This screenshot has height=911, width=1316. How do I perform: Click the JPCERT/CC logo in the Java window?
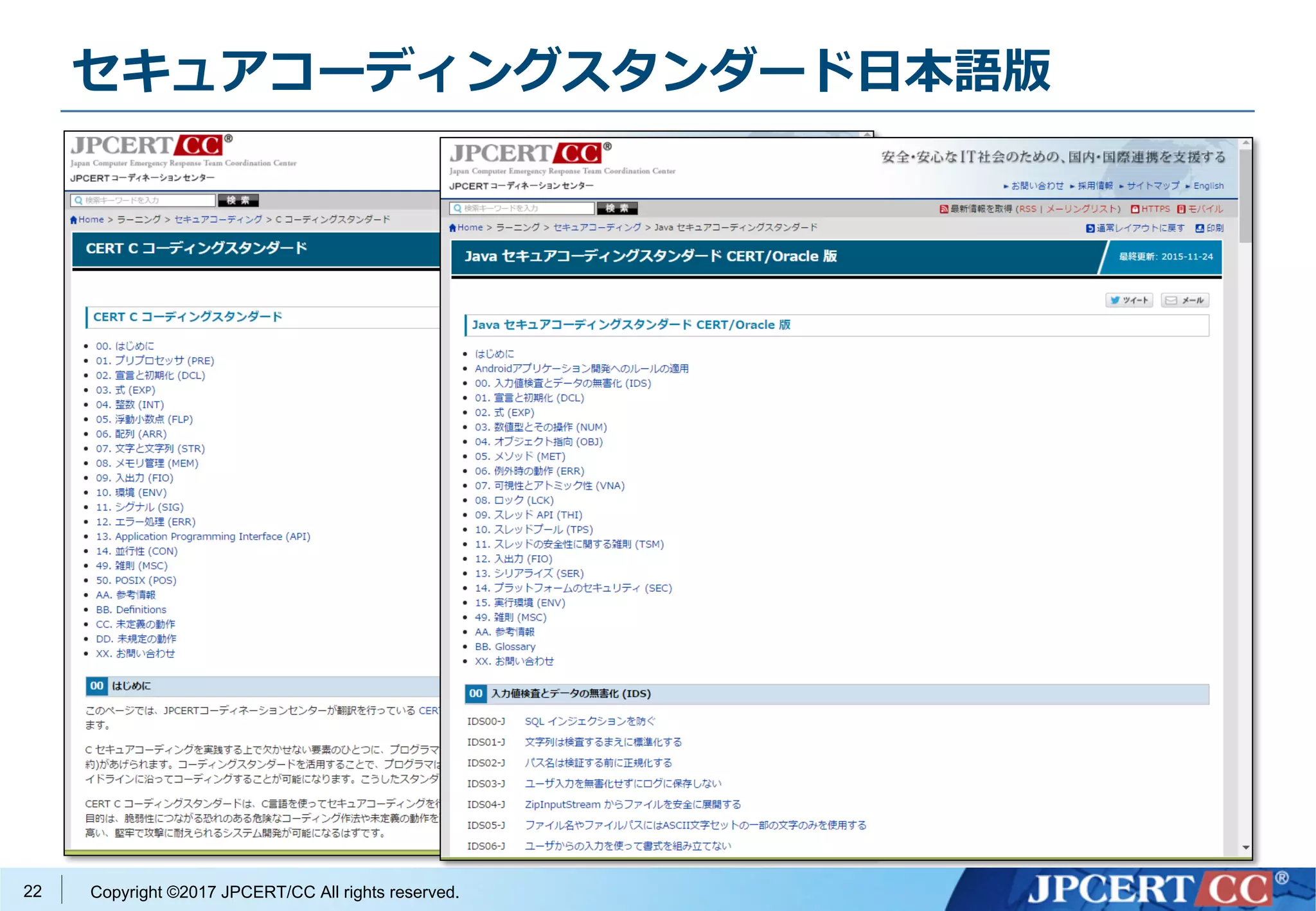[531, 153]
